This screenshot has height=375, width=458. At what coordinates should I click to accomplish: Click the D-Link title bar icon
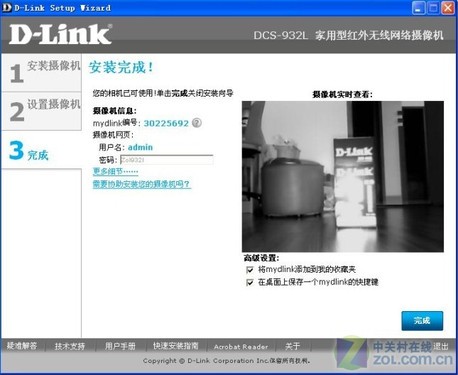click(7, 7)
